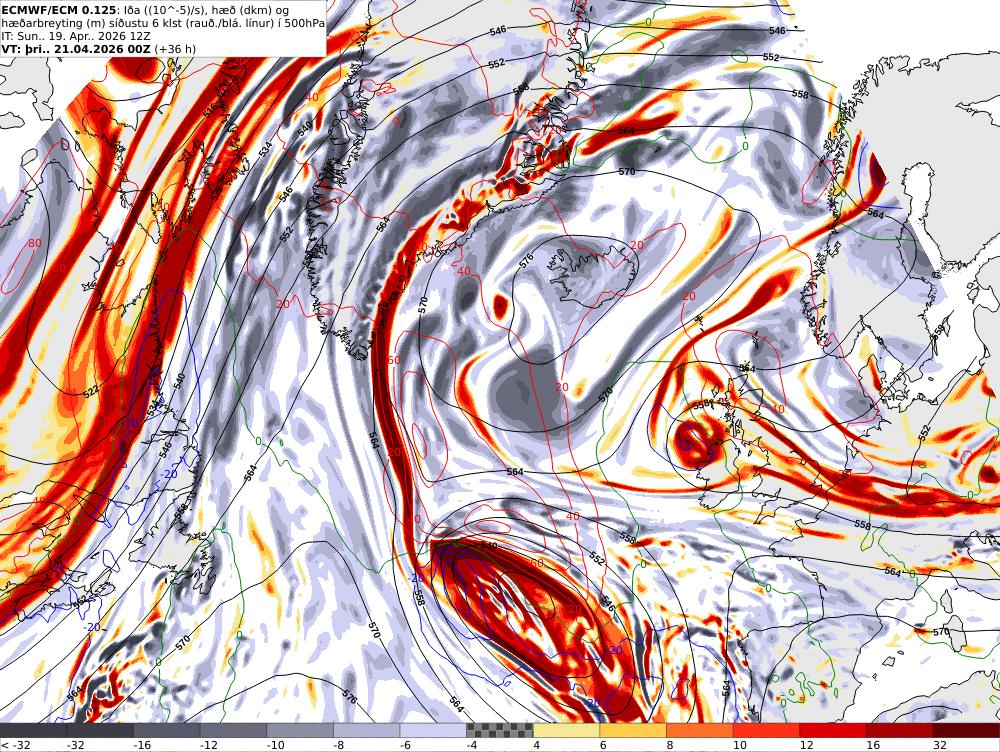1000x752 pixels.
Task: Click the 'ECMWF/ECM 0.125' title text
Action: [x=59, y=10]
